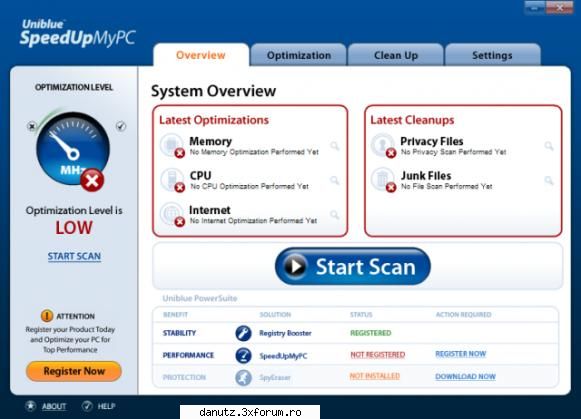Click DOWNLOAD NOW link for SpyEraser

click(465, 376)
